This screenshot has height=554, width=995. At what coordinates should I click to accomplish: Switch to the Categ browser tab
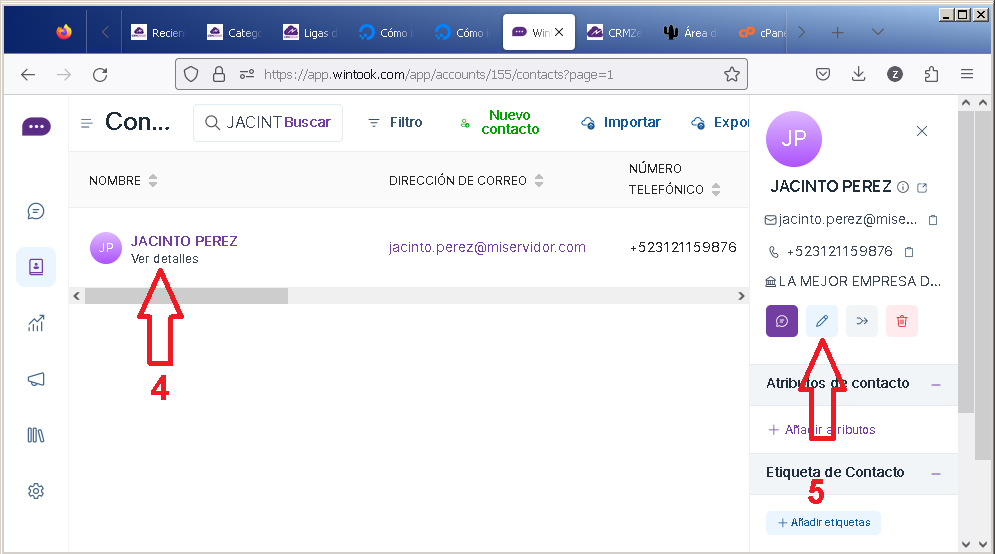[234, 32]
